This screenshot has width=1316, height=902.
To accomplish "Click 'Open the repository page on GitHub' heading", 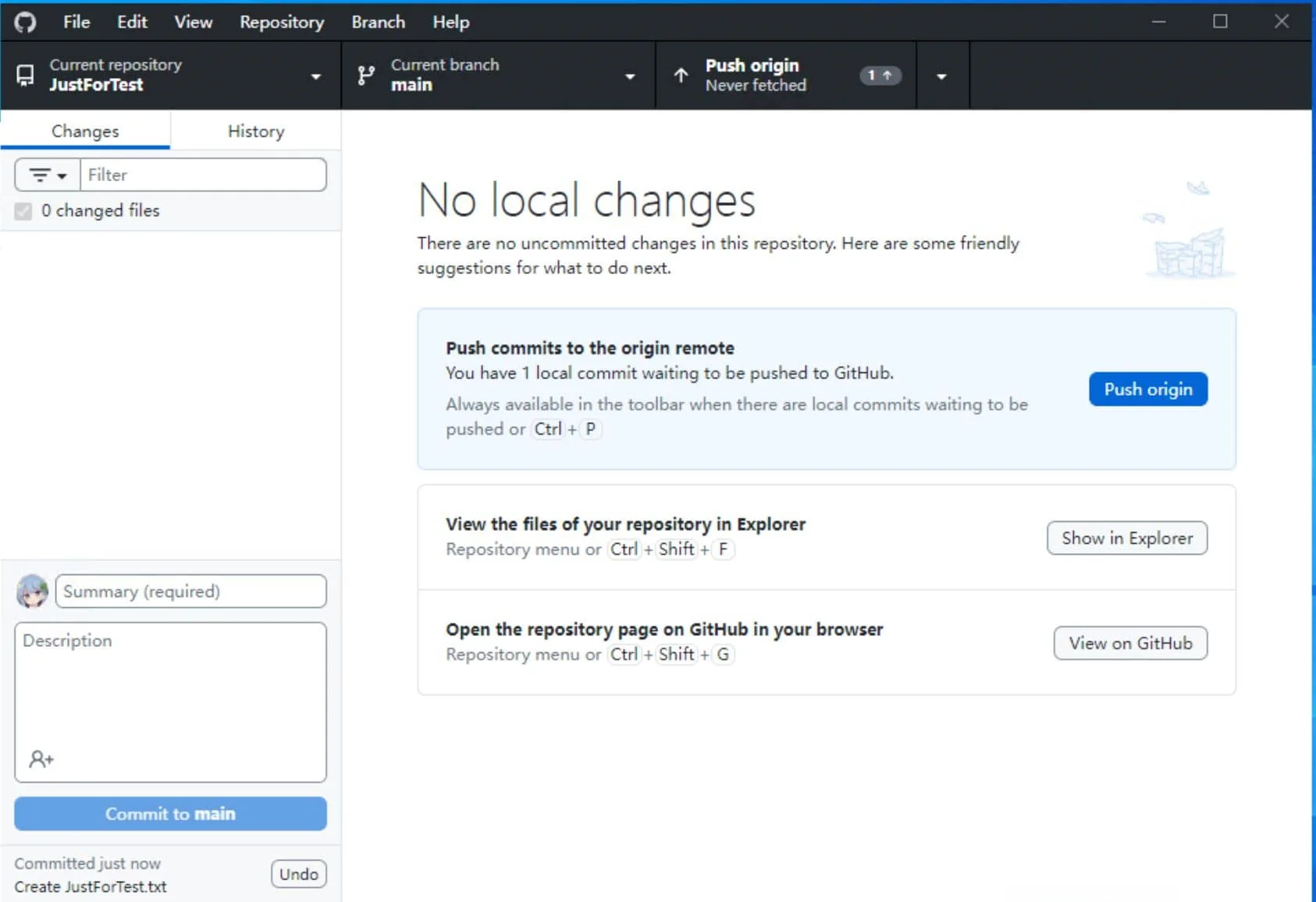I will [664, 629].
